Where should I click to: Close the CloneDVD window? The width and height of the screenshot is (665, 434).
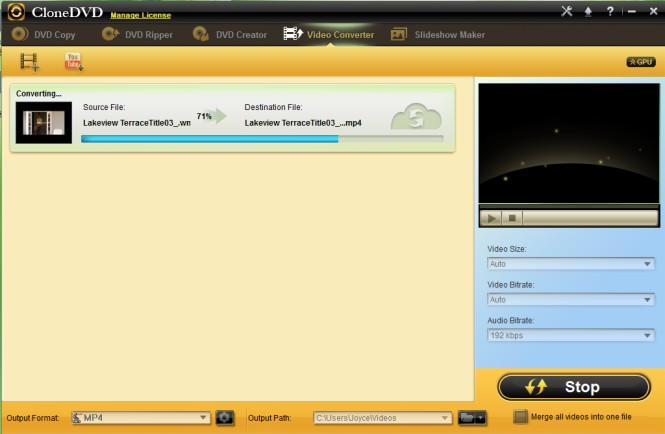click(654, 11)
